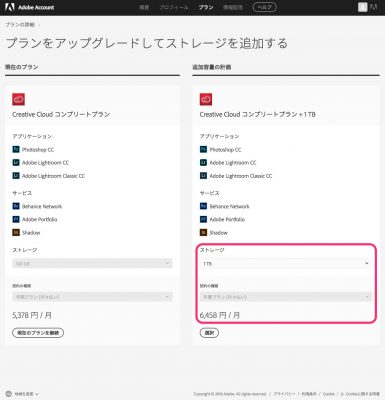This screenshot has width=385, height=400.
Task: Click the '6,458 円 / 月' price
Action: coord(220,315)
